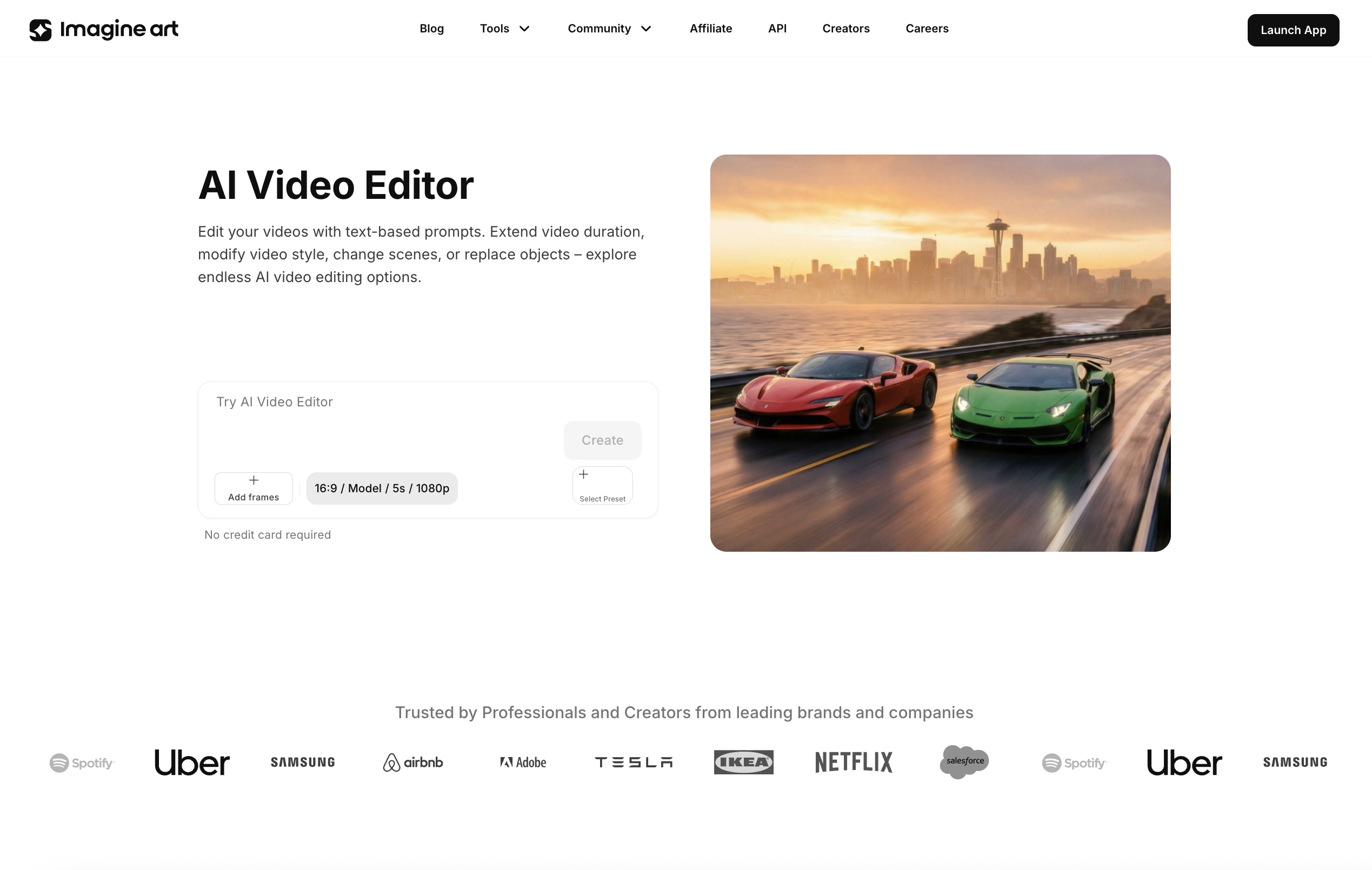Click the plus icon on Select Preset
The height and width of the screenshot is (870, 1372).
tap(583, 474)
